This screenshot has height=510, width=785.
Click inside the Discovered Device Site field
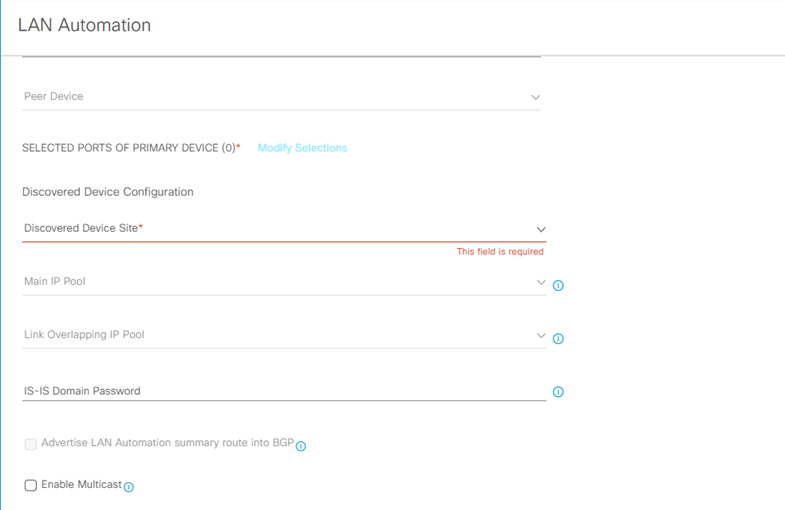point(270,229)
